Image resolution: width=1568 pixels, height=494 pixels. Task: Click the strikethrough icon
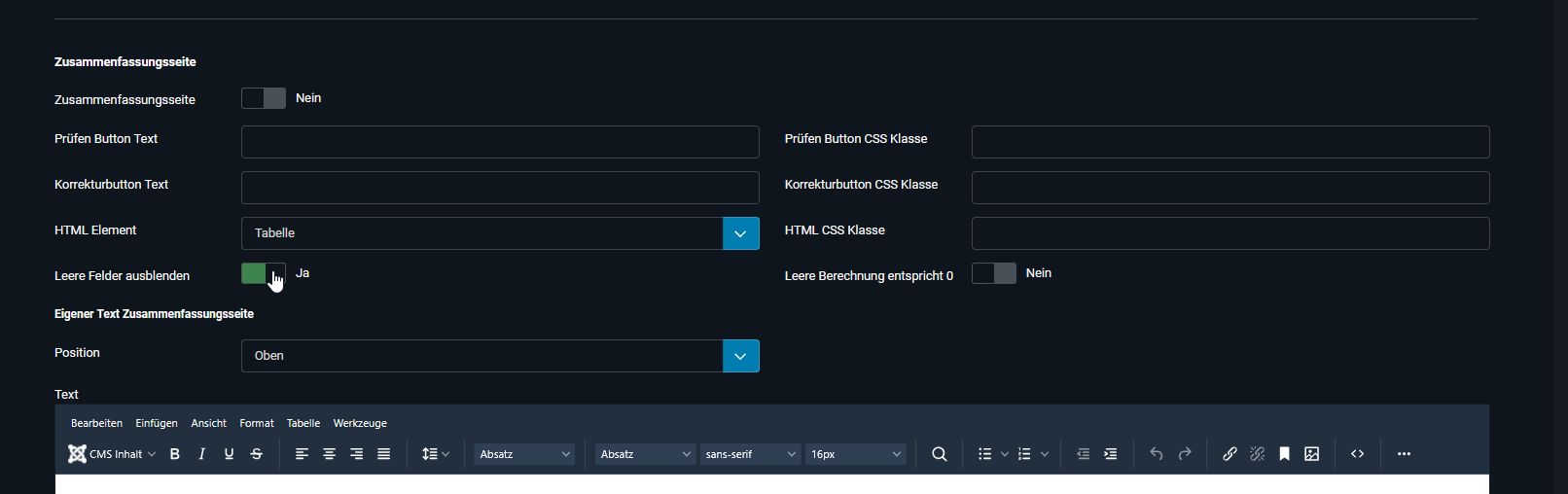(257, 454)
